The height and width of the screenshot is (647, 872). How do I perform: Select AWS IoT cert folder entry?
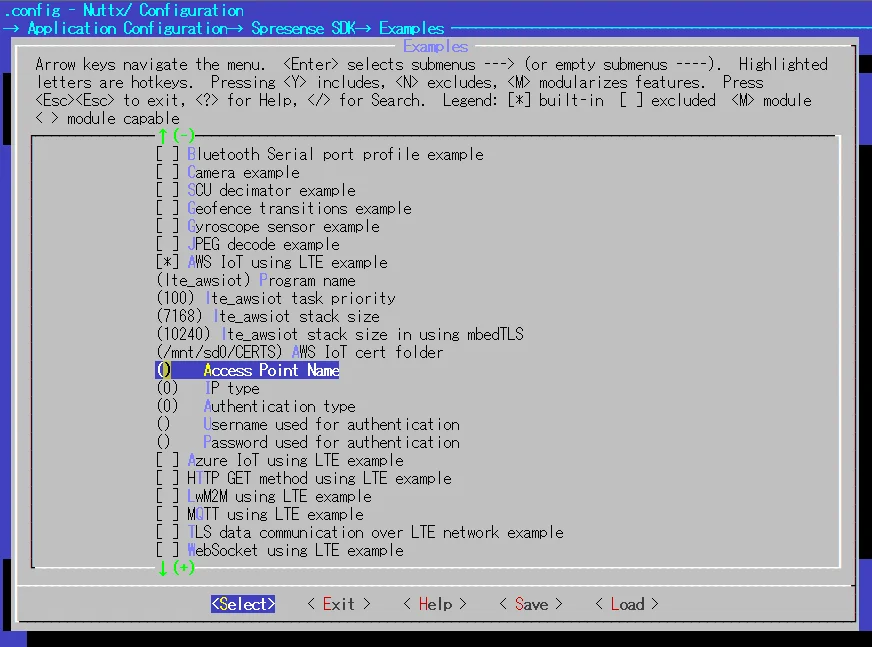click(x=300, y=352)
